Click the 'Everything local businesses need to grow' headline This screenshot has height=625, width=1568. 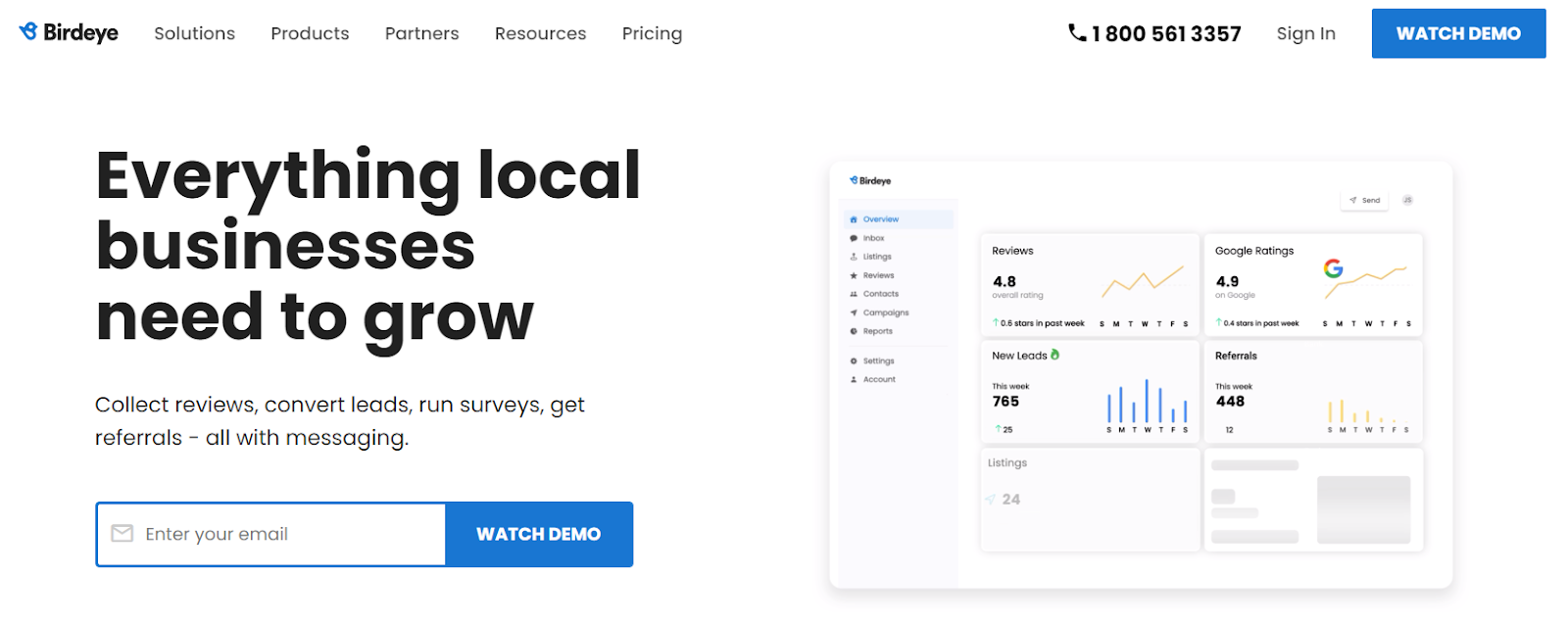367,246
